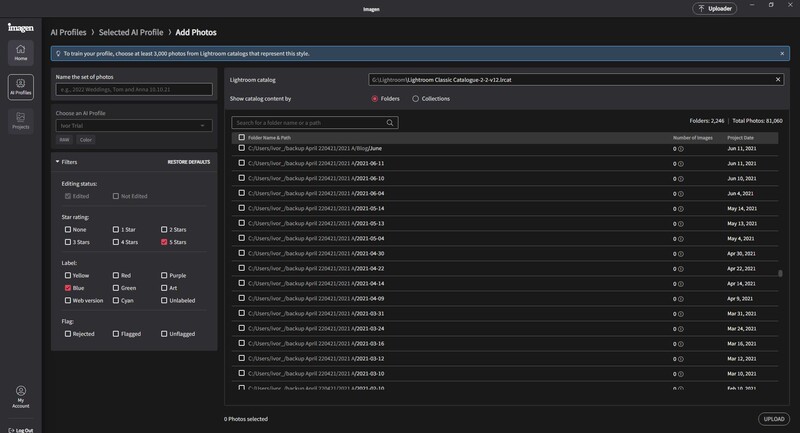Clear the Lightroom catalog path
Viewport: 800px width, 433px height.
778,80
